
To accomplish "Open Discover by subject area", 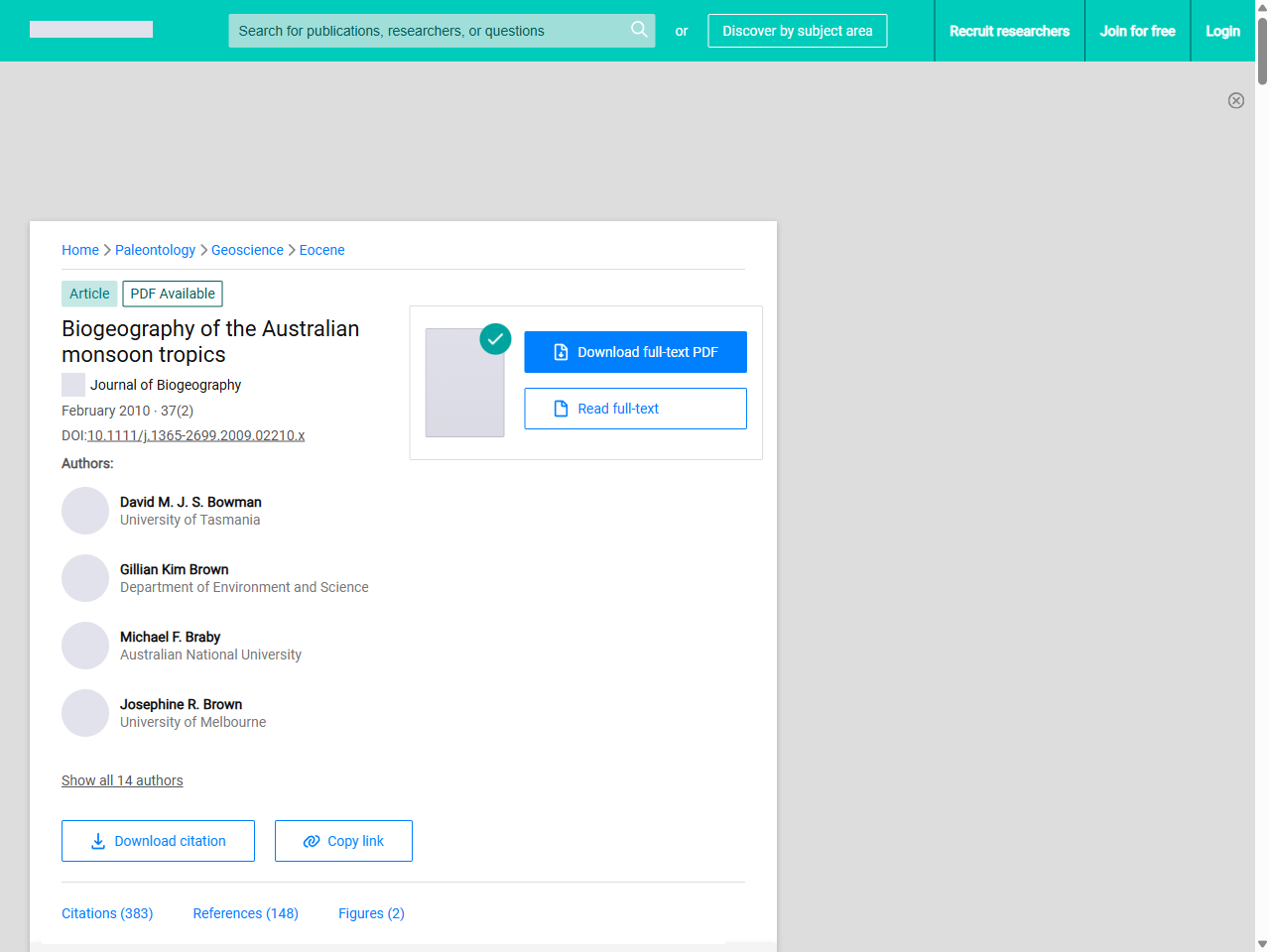I will 797,31.
